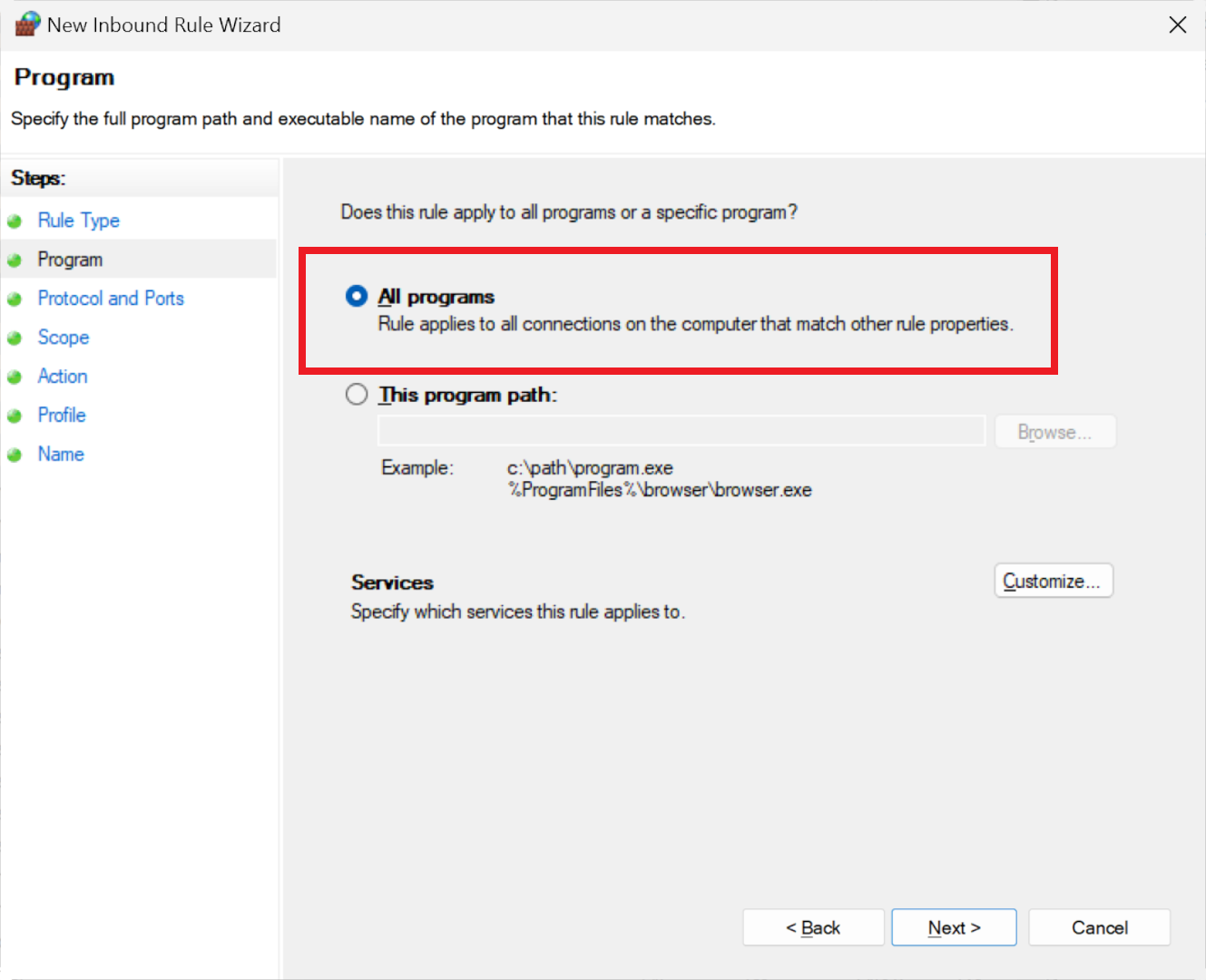Close the wizard window with X

tap(1178, 24)
